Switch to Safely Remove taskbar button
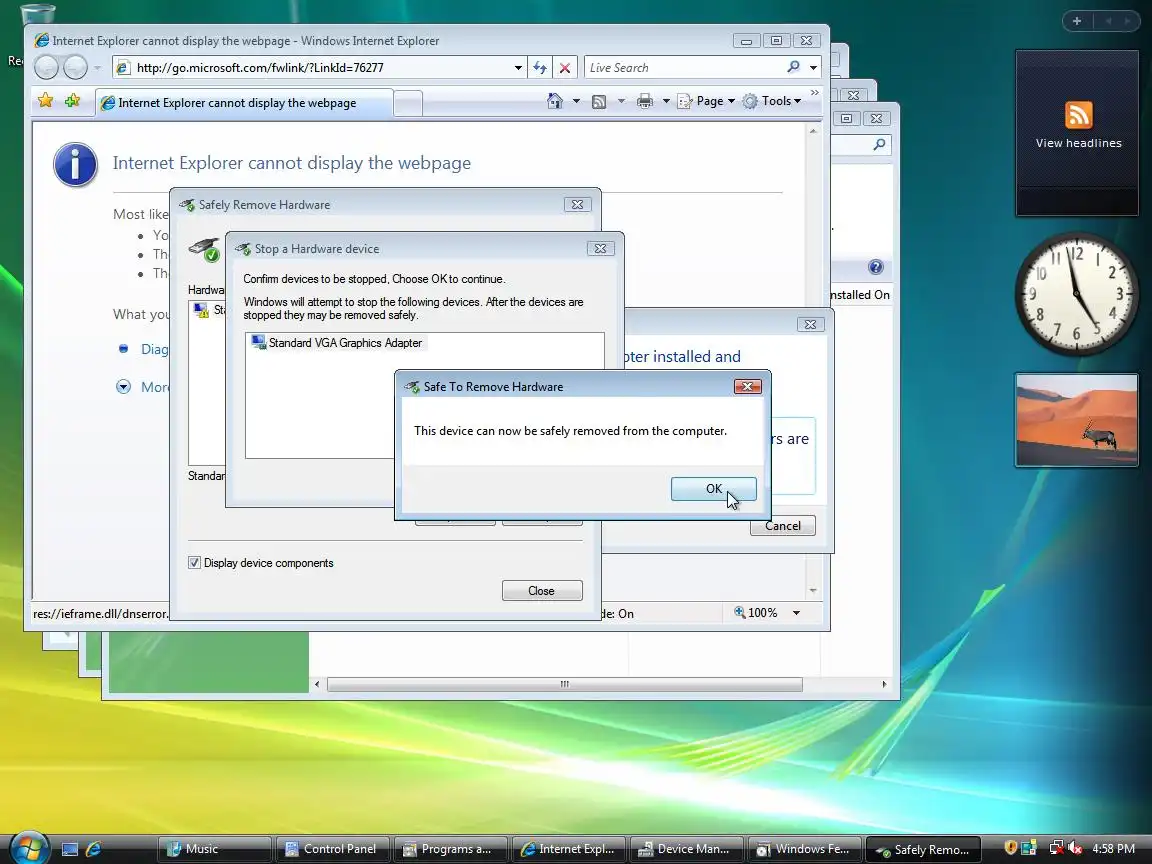 pos(923,849)
